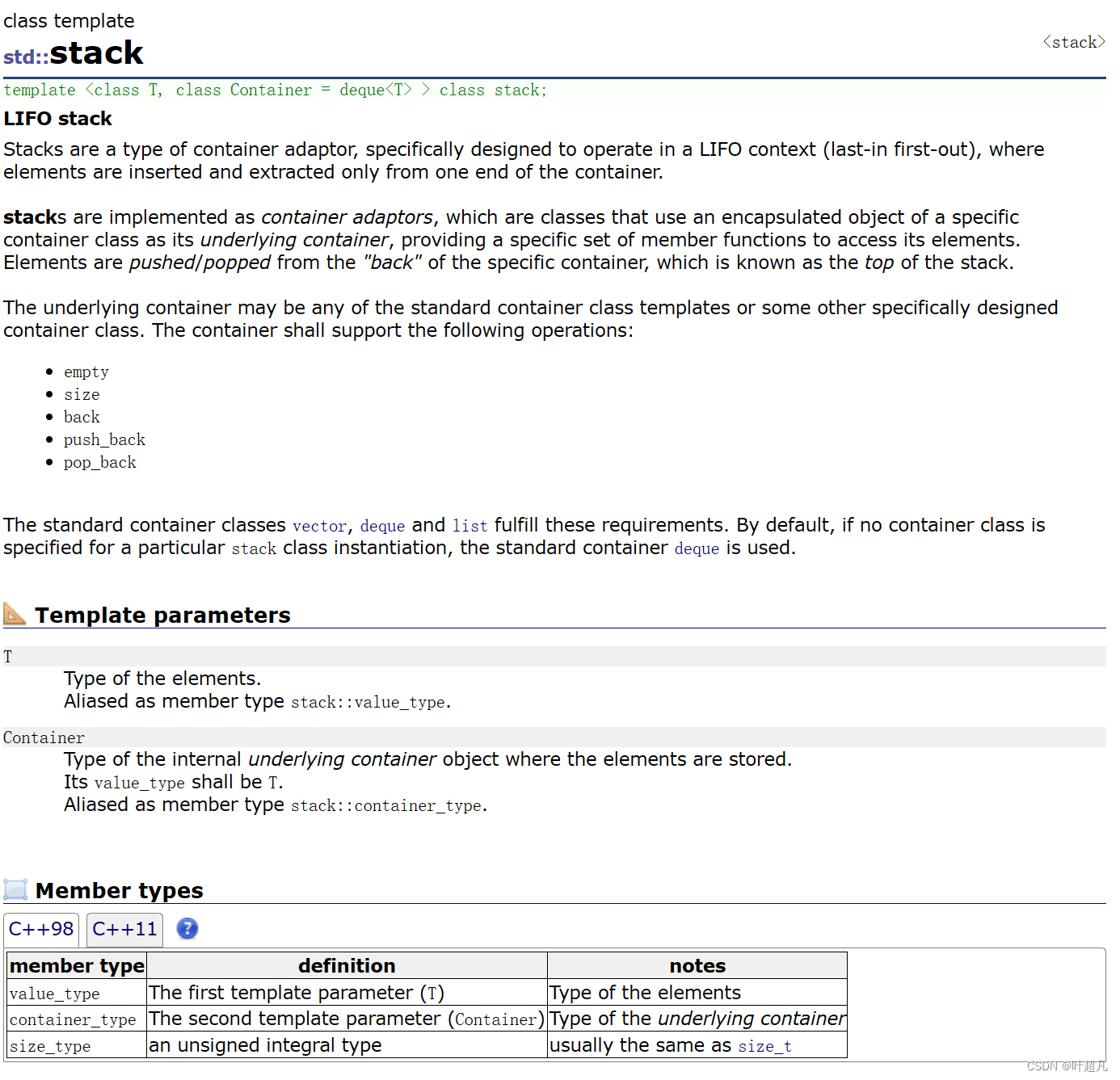Click the 'Member types' heading text
Screen dimensions: 1120x1080
[120, 891]
